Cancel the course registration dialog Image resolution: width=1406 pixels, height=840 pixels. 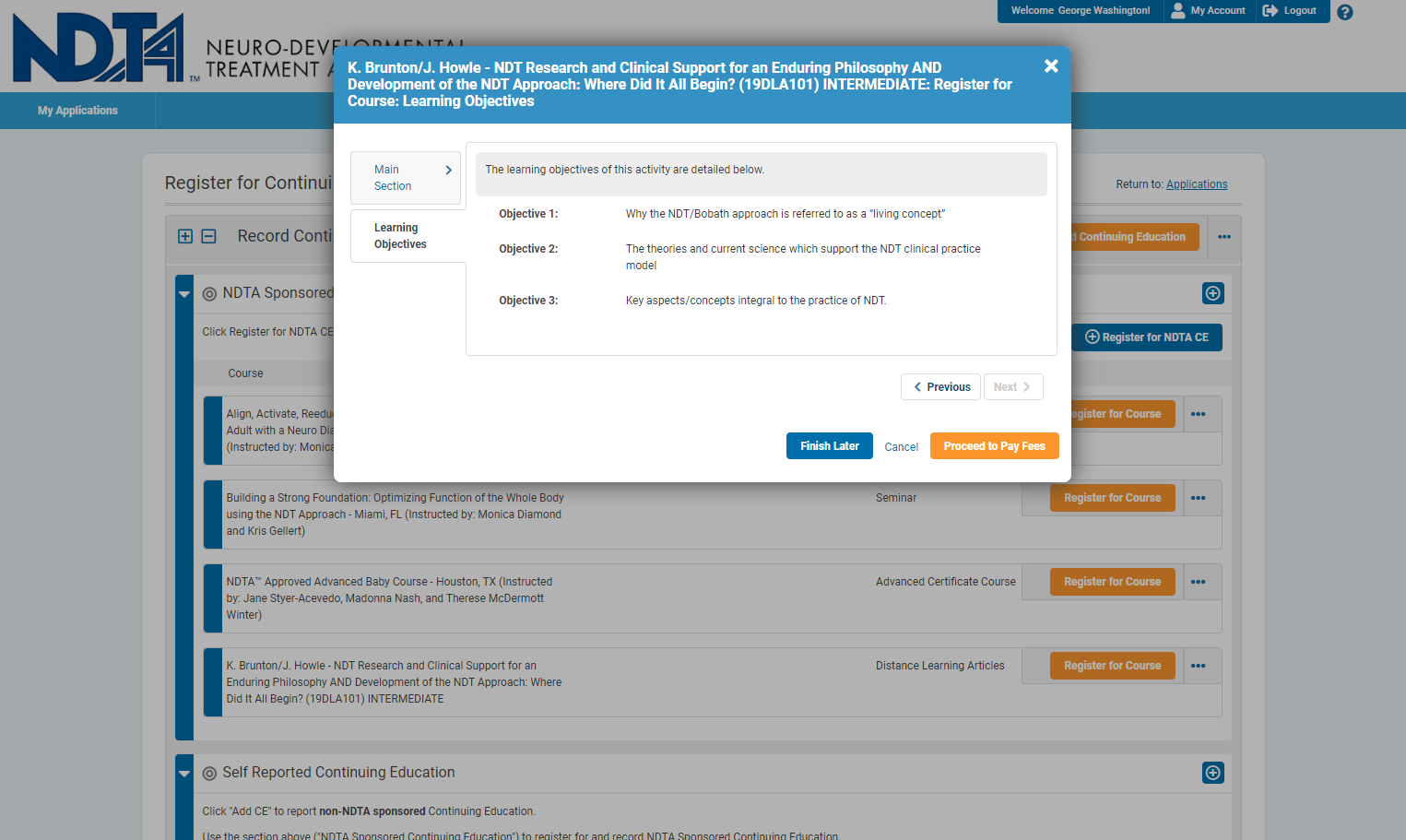click(x=902, y=447)
